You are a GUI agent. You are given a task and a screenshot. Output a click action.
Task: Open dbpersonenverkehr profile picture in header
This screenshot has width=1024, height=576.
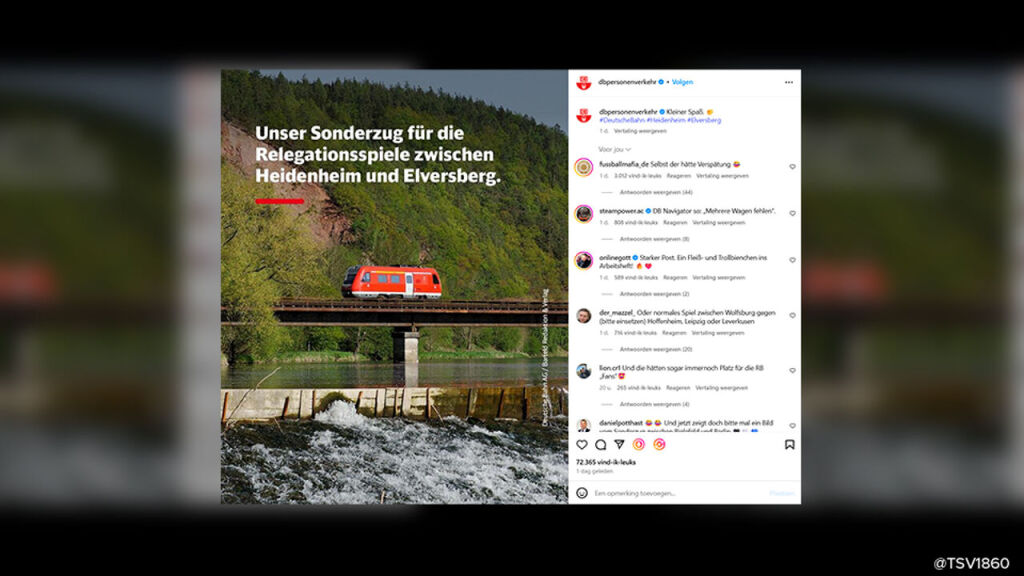tap(584, 83)
